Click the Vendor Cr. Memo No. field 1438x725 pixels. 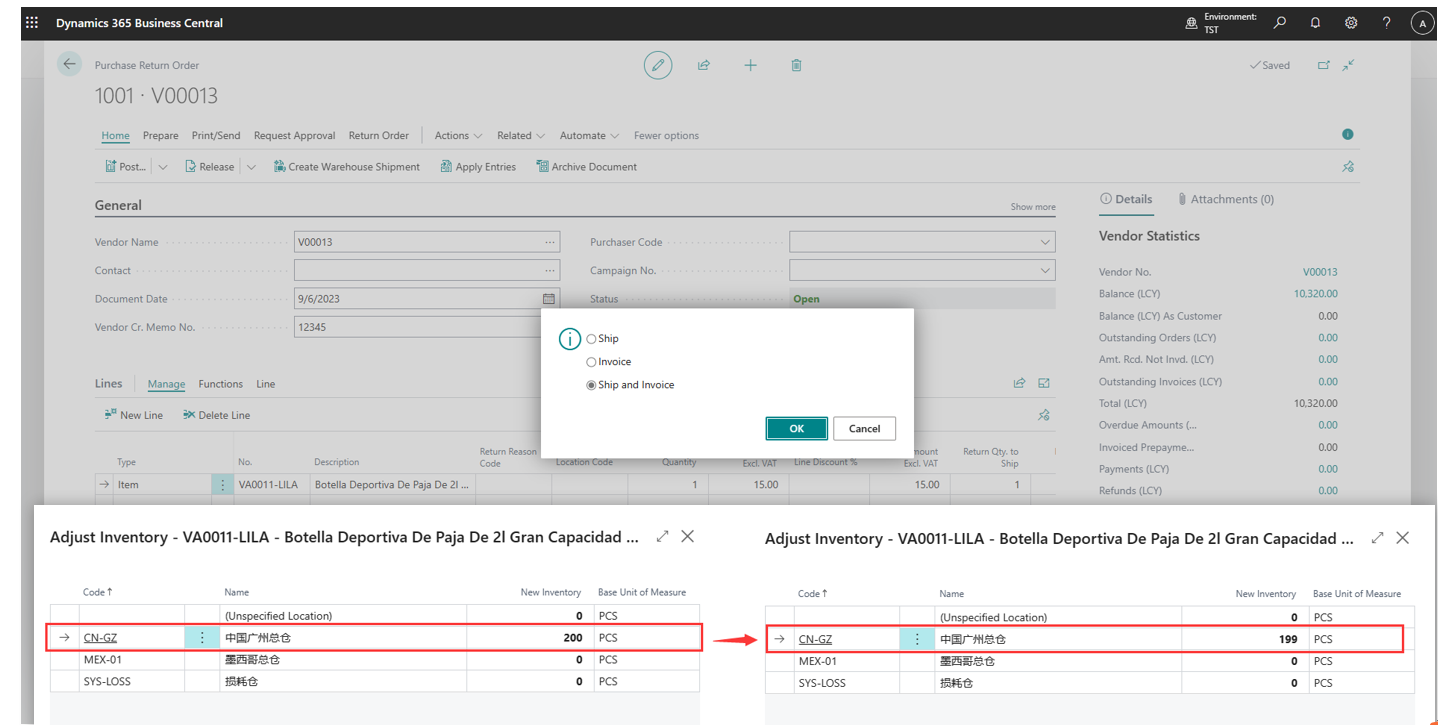pyautogui.click(x=416, y=327)
